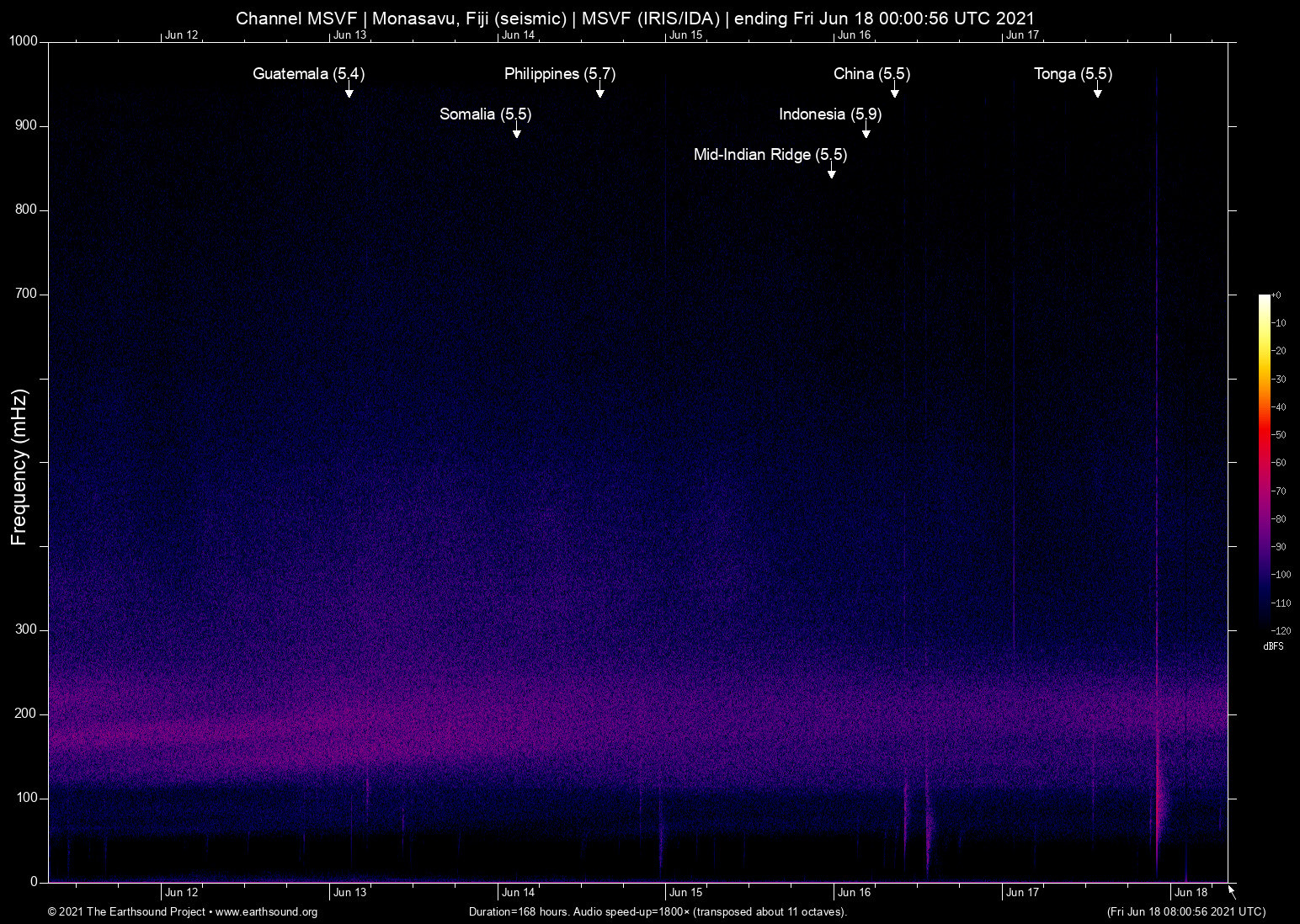Click the end-time arrow at bottom right corner
Image resolution: width=1300 pixels, height=924 pixels.
[1232, 892]
